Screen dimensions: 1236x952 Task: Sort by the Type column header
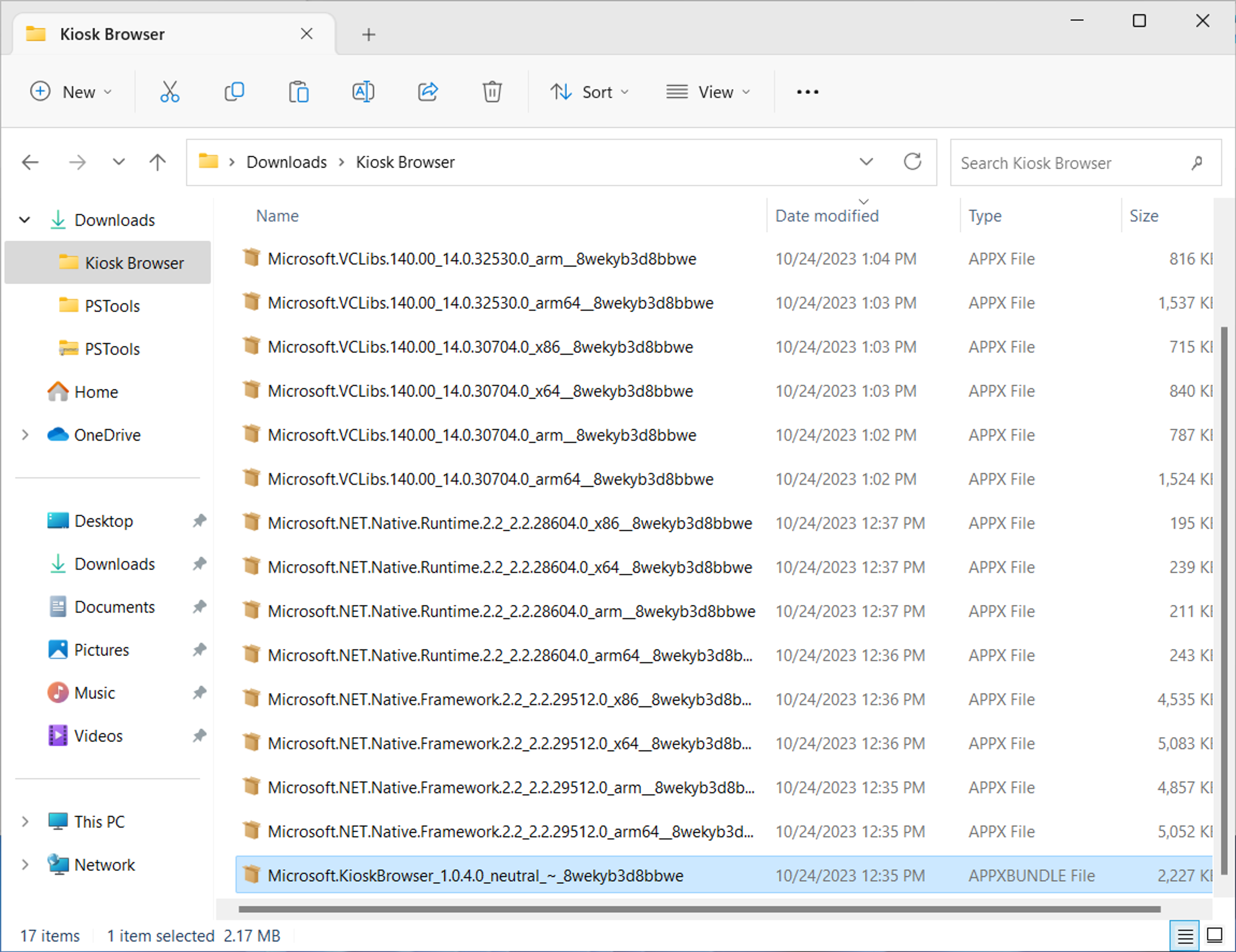tap(985, 216)
